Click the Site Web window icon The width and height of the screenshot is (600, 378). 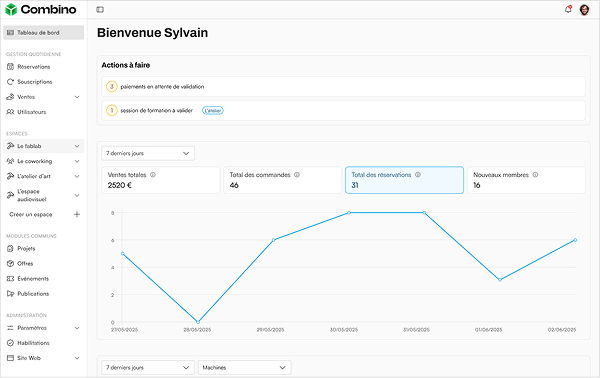click(10, 358)
